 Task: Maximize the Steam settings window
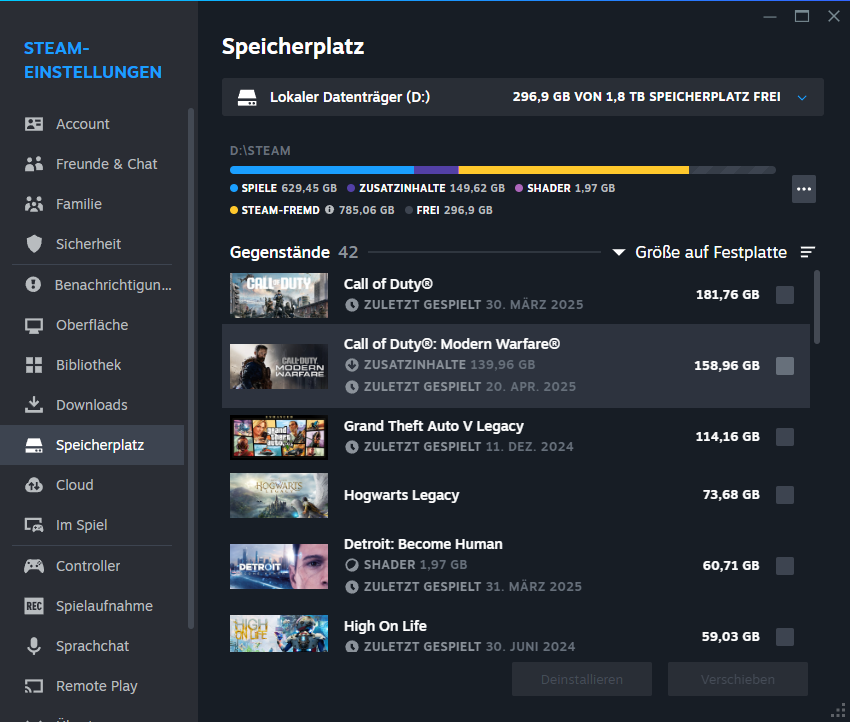802,16
